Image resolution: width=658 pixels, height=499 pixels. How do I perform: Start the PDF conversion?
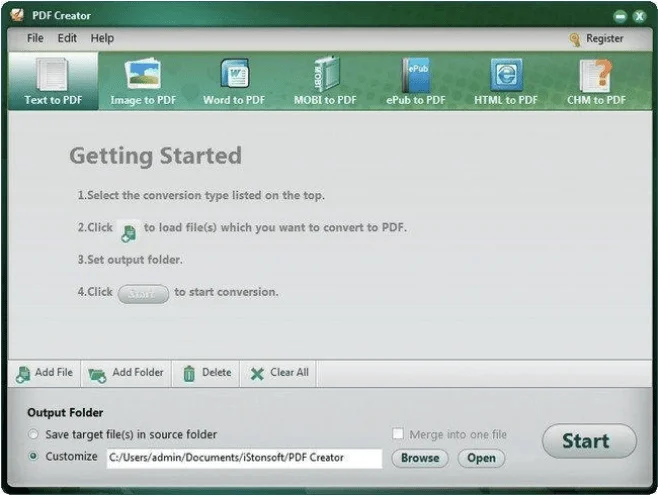click(x=589, y=441)
